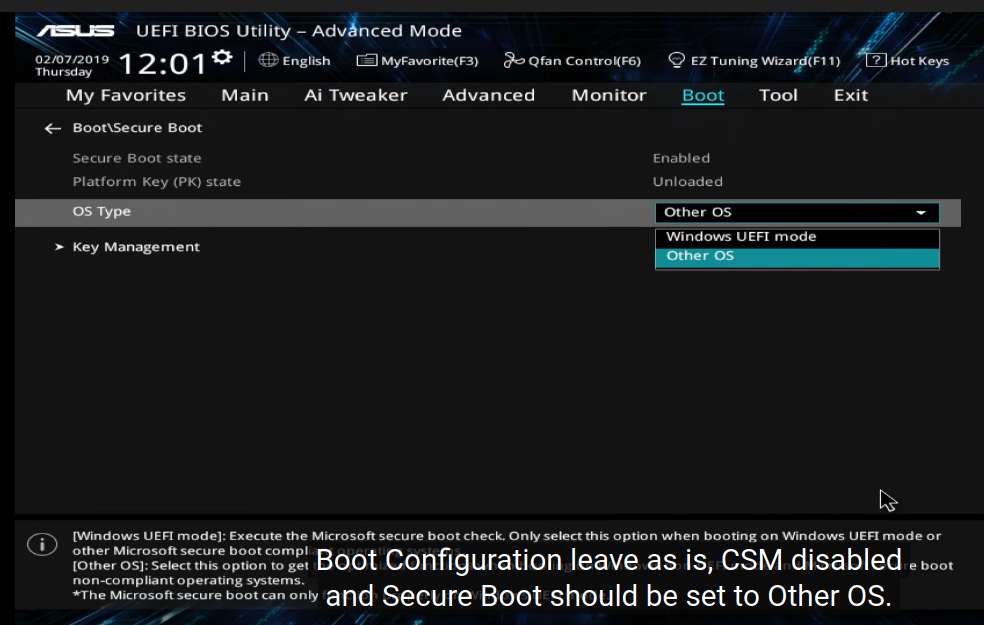Switch to the My Favorites tab

pos(126,95)
